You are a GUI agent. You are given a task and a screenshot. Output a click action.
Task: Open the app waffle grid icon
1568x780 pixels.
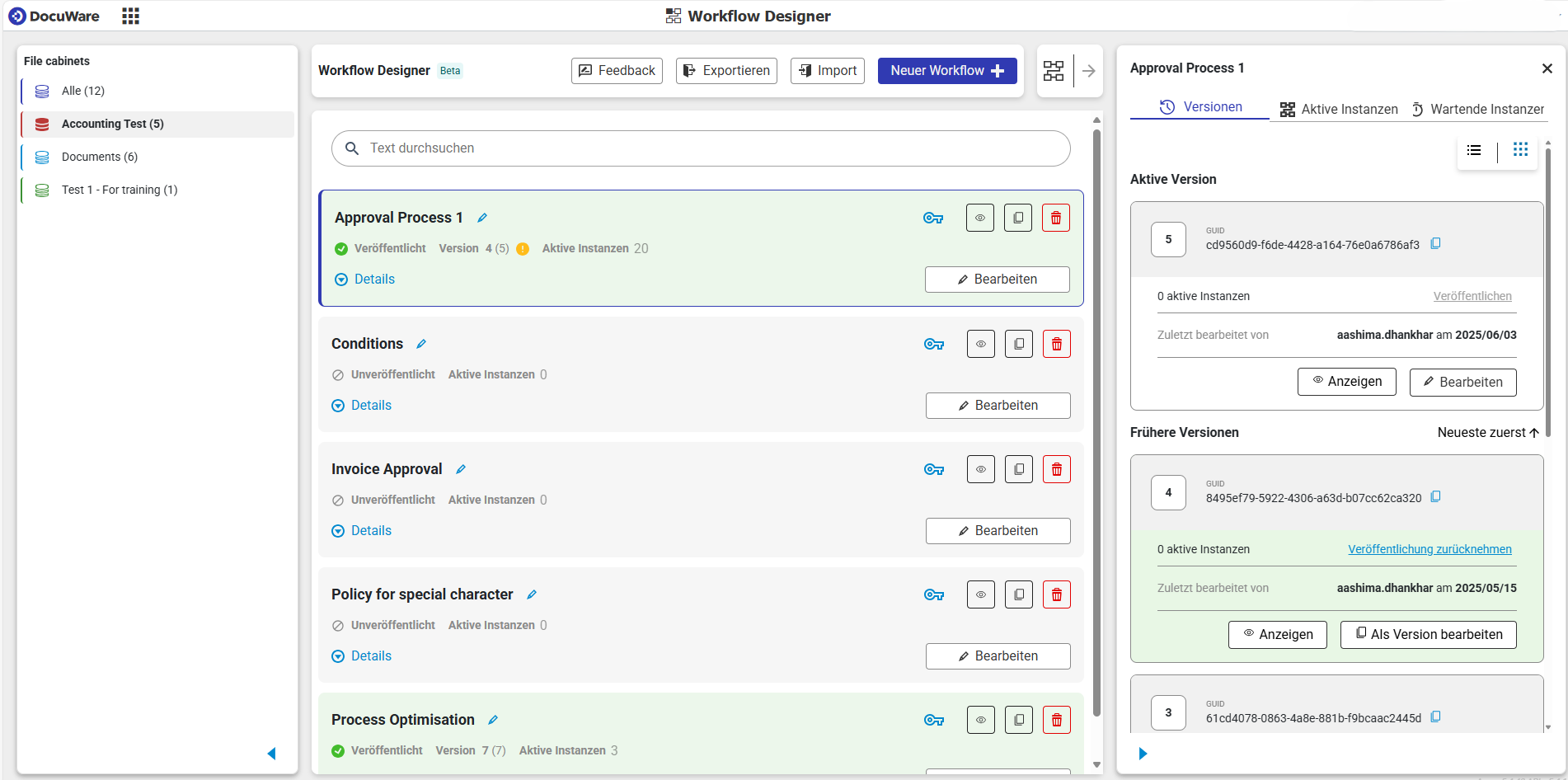point(129,16)
